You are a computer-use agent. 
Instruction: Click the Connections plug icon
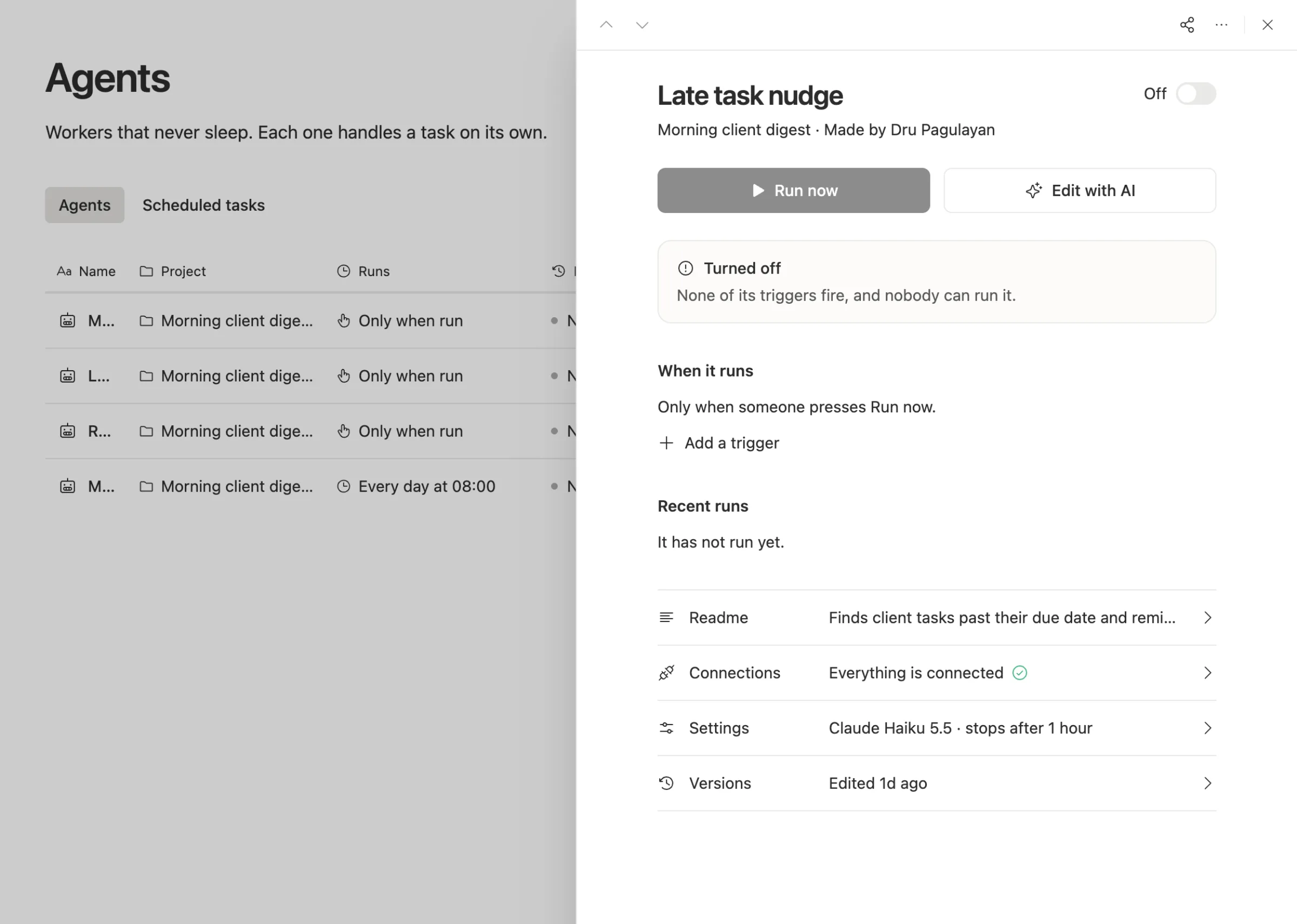pos(666,673)
